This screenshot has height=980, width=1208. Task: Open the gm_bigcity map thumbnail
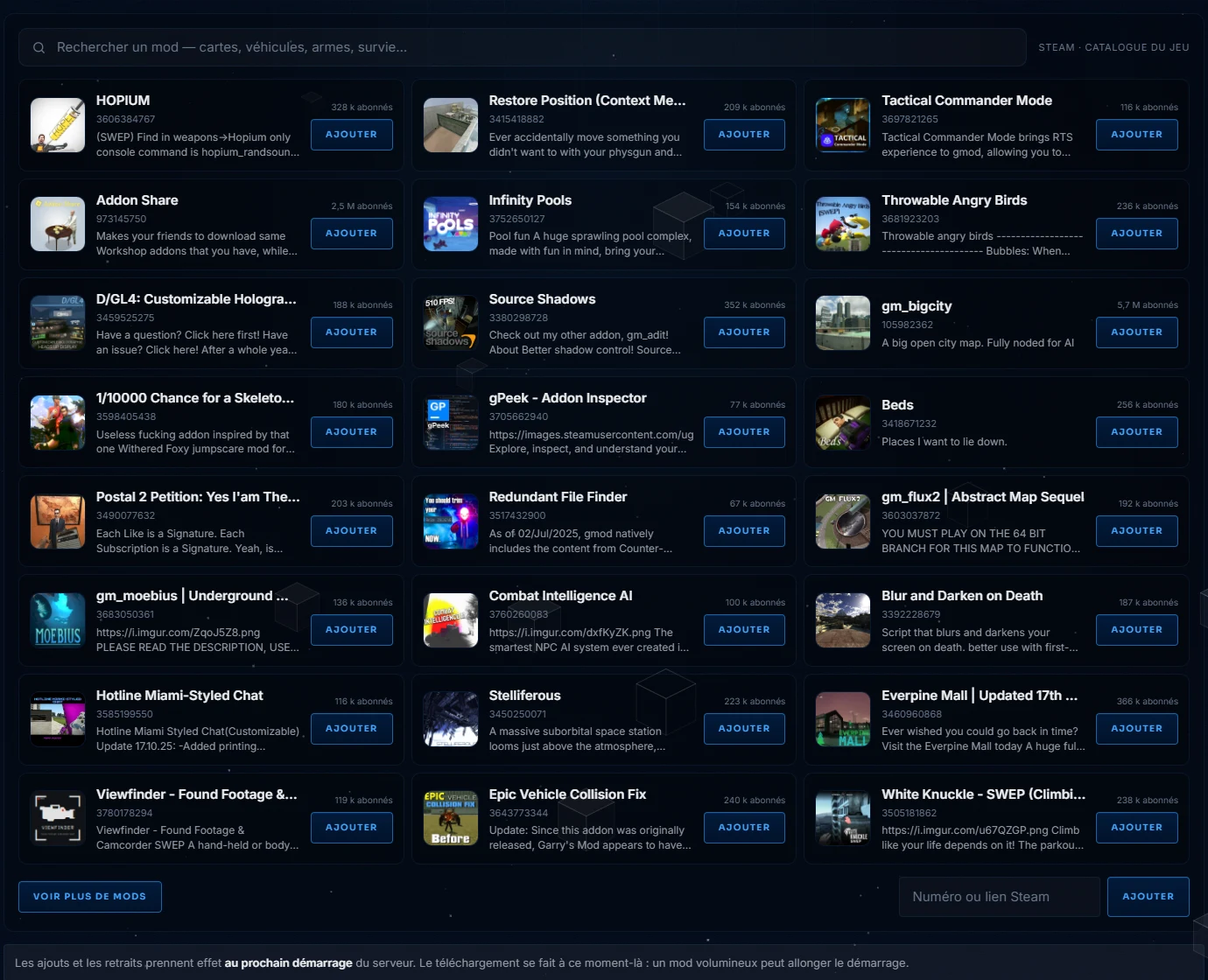[x=843, y=323]
